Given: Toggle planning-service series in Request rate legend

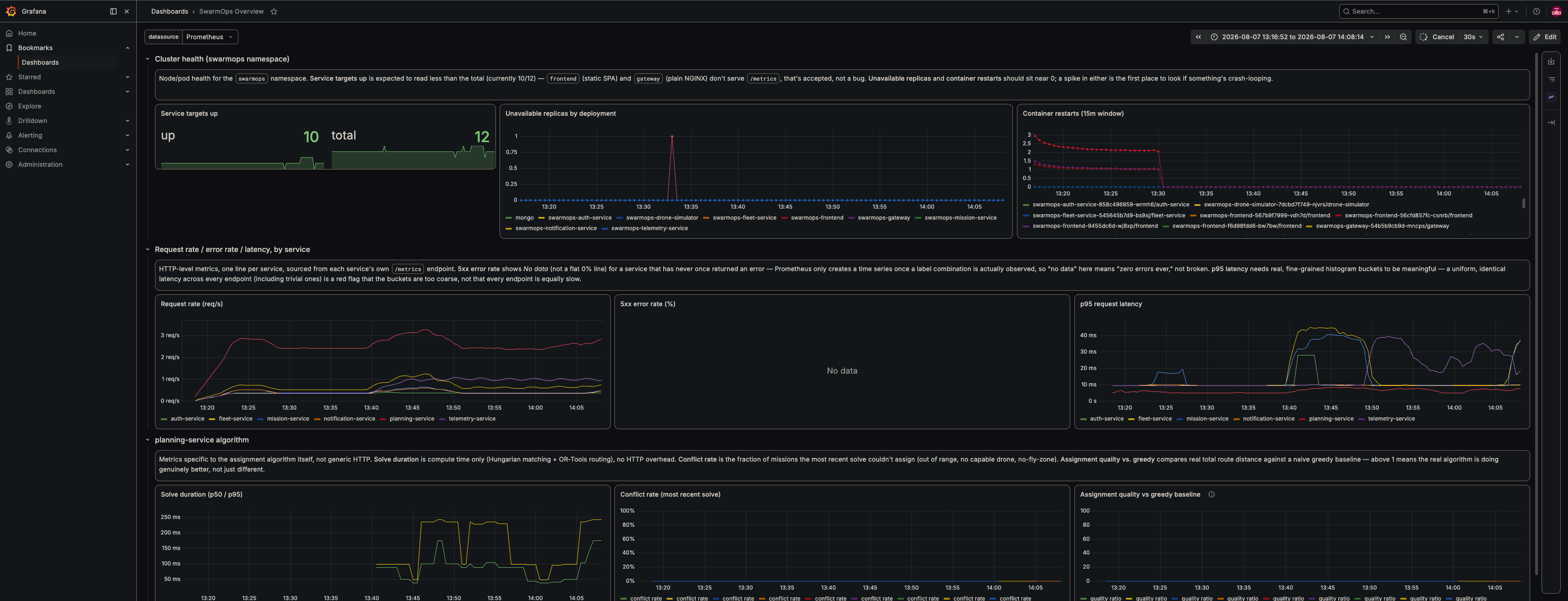Looking at the screenshot, I should point(412,418).
